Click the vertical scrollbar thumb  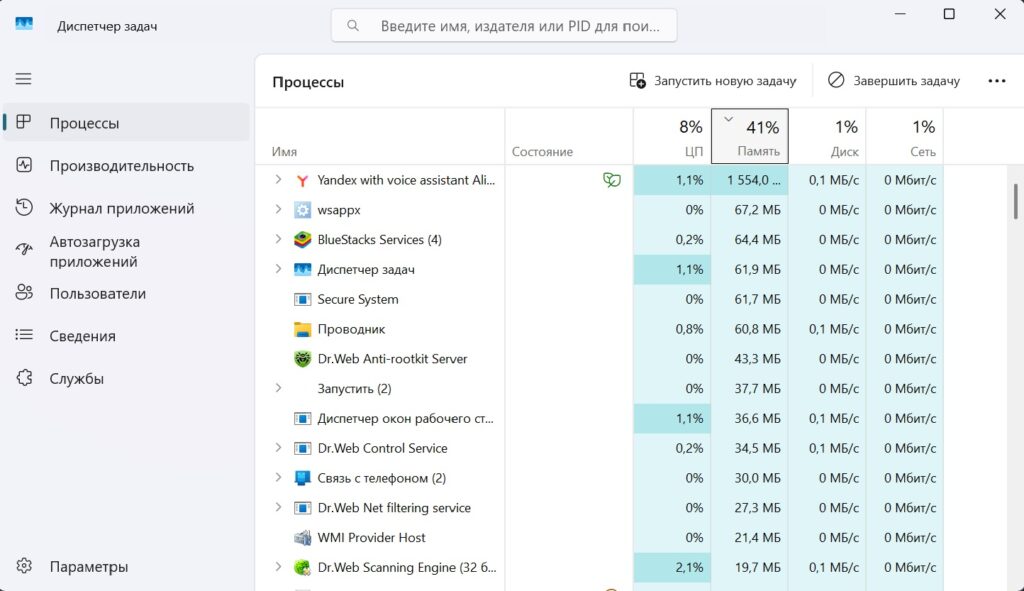pos(1016,202)
